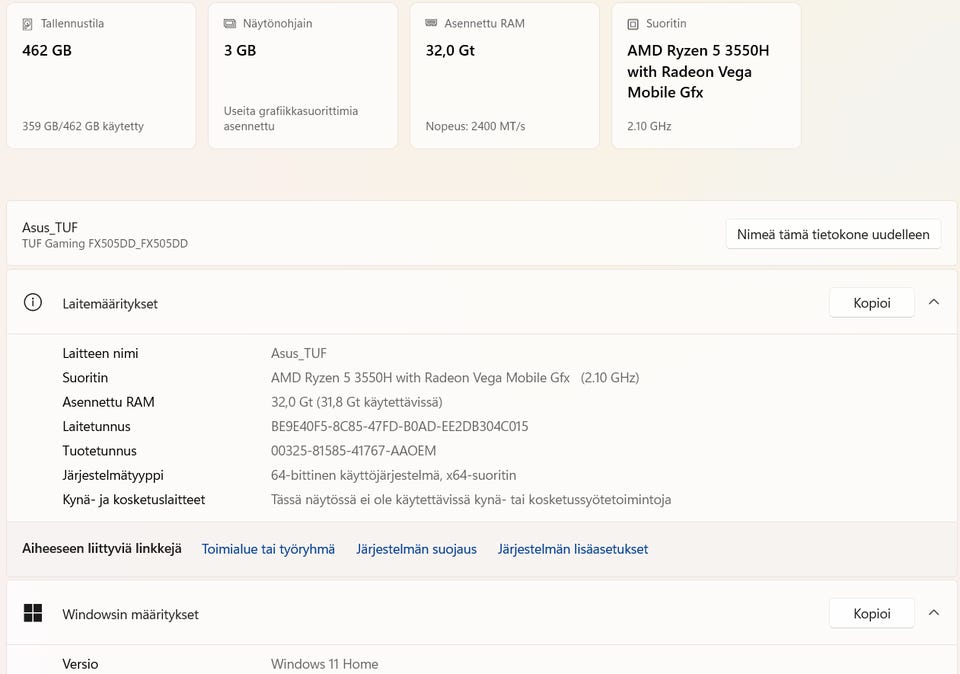Image resolution: width=960 pixels, height=674 pixels.
Task: Click the info icon beside Laitemääritykset
Action: [33, 303]
